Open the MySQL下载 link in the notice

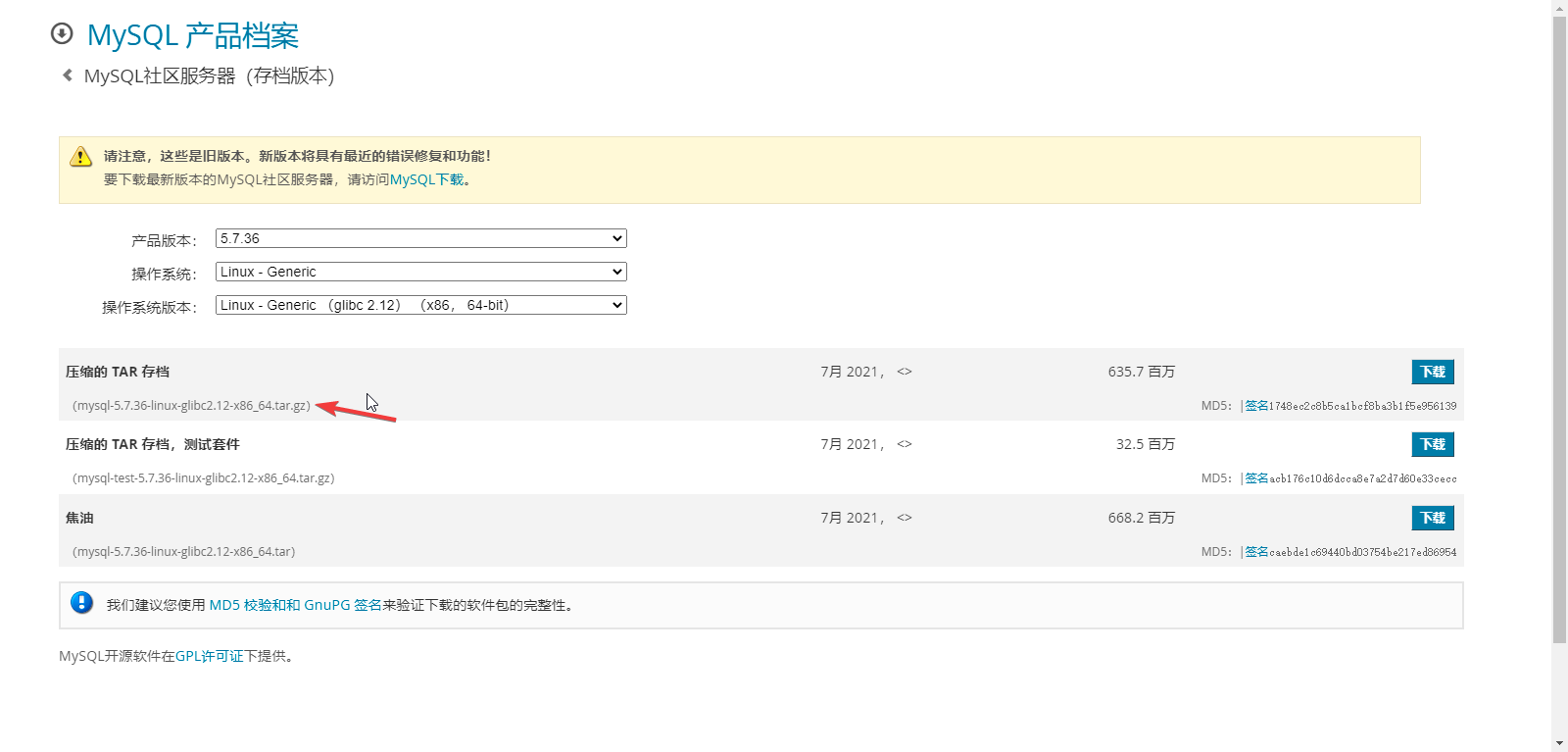pyautogui.click(x=427, y=179)
